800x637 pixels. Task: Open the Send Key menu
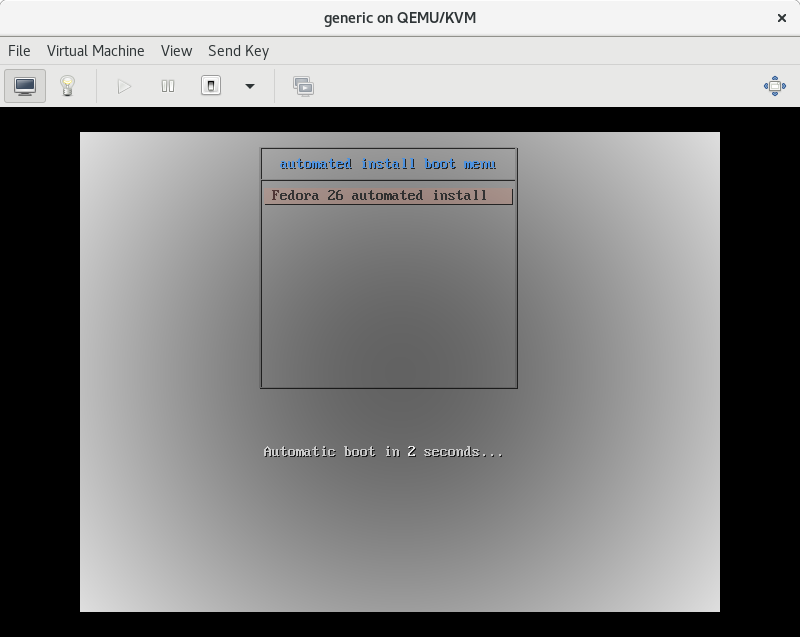click(238, 51)
